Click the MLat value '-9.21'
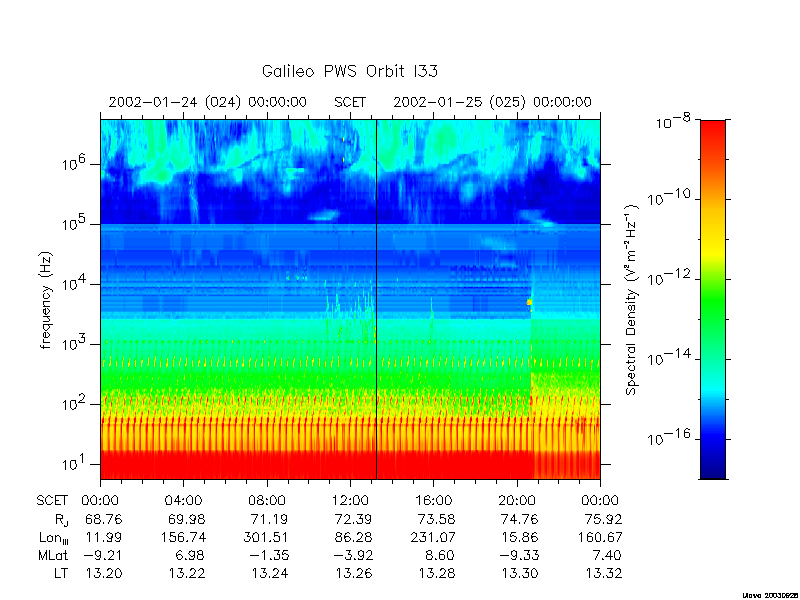Screen dimensions: 800x600 [x=104, y=555]
